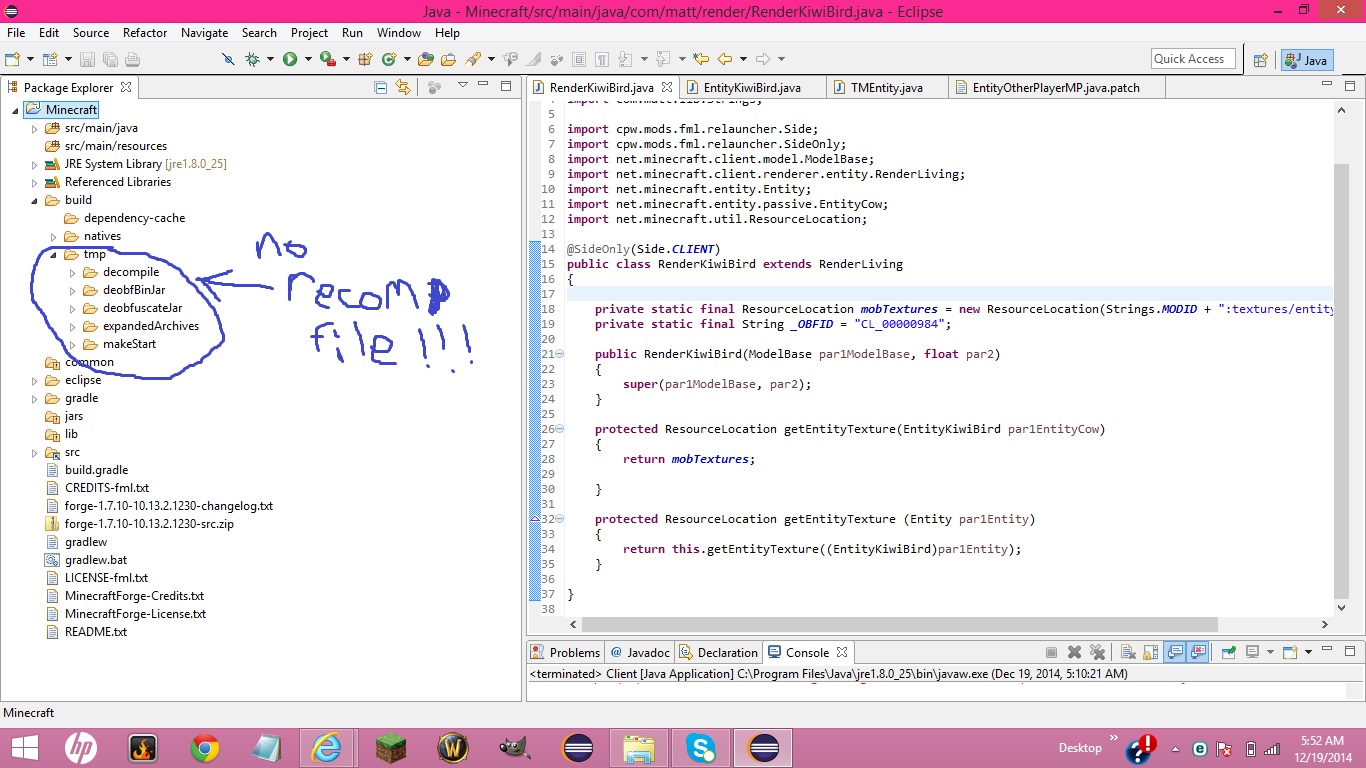Click the editor vertical scrollbar

tap(1341, 380)
